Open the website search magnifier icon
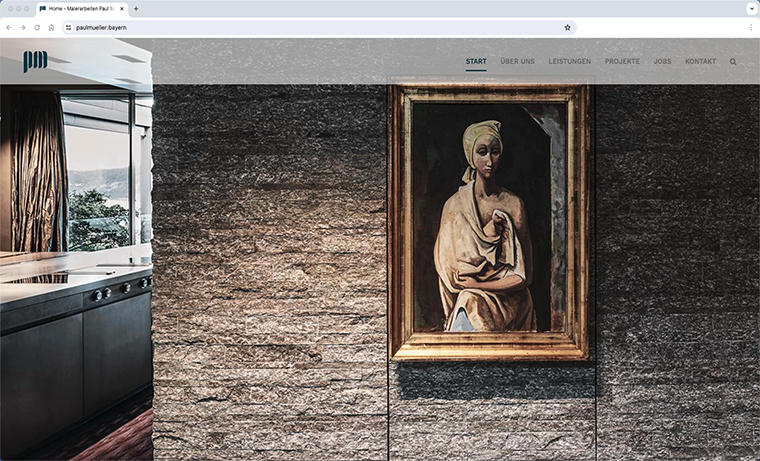The height and width of the screenshot is (461, 760). 733,62
